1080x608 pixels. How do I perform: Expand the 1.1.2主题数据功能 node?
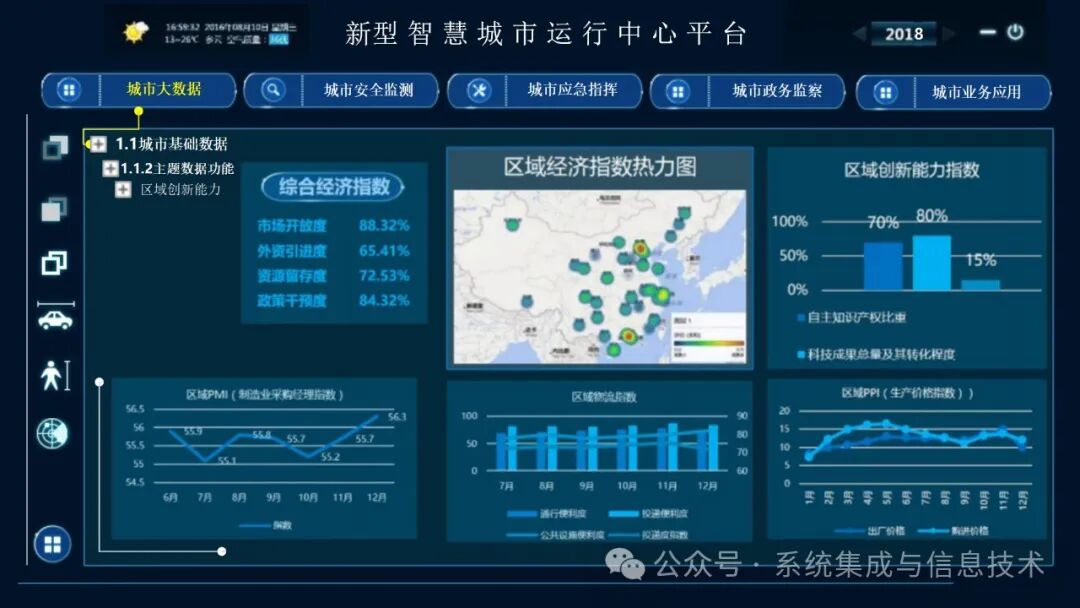coord(110,169)
